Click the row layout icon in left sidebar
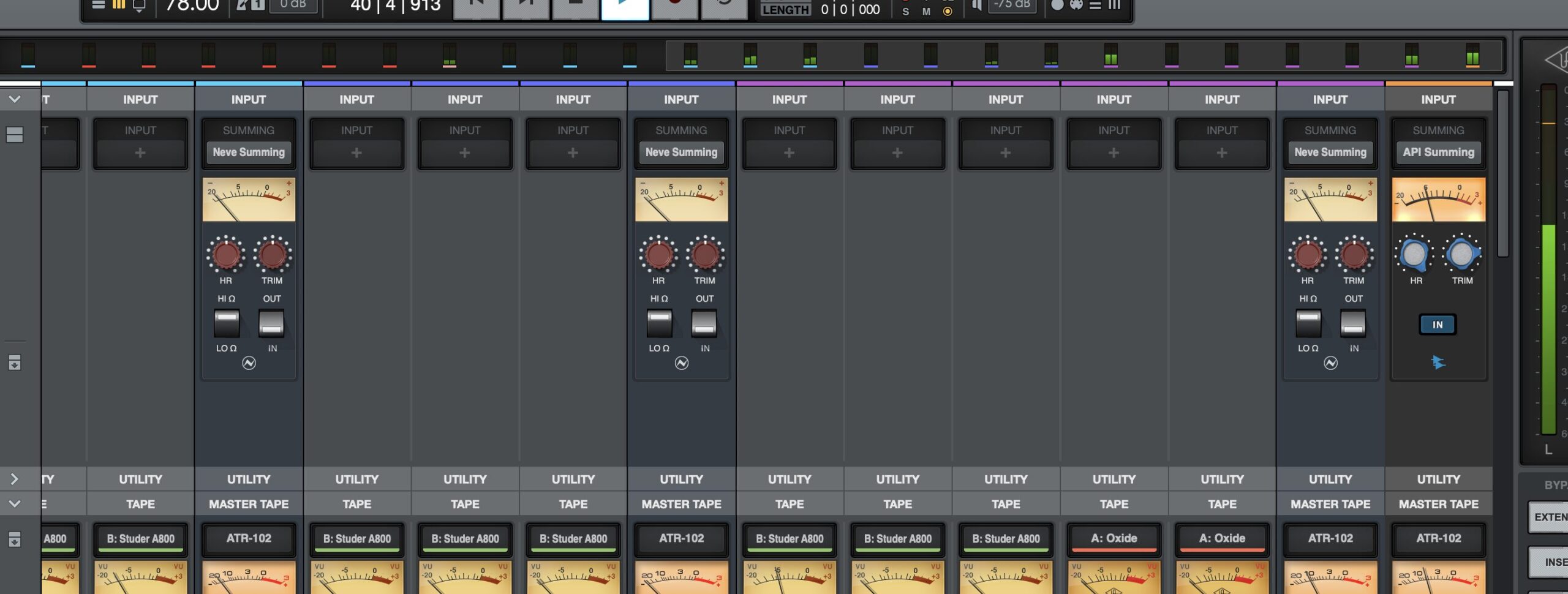 (x=15, y=135)
